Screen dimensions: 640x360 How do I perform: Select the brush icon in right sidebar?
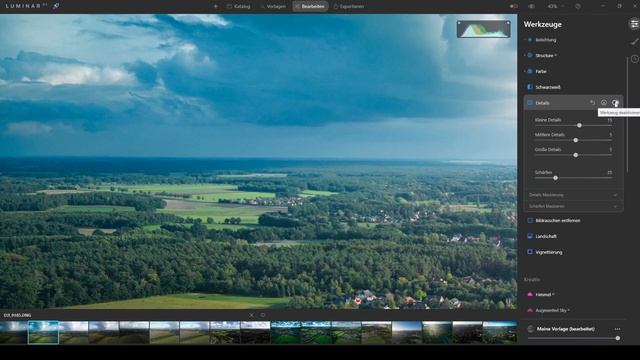[x=635, y=41]
